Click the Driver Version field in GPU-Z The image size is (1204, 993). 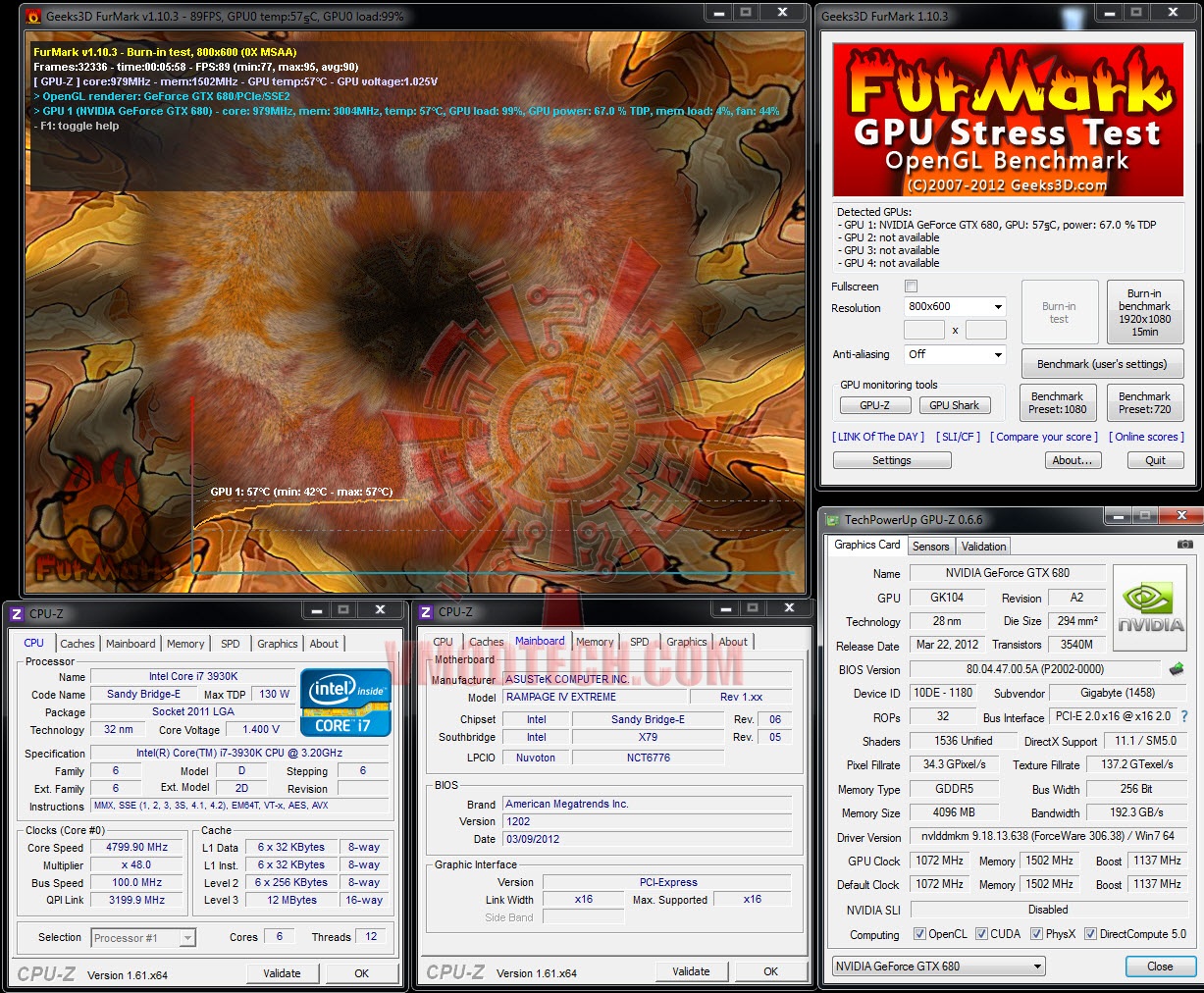click(x=1048, y=837)
